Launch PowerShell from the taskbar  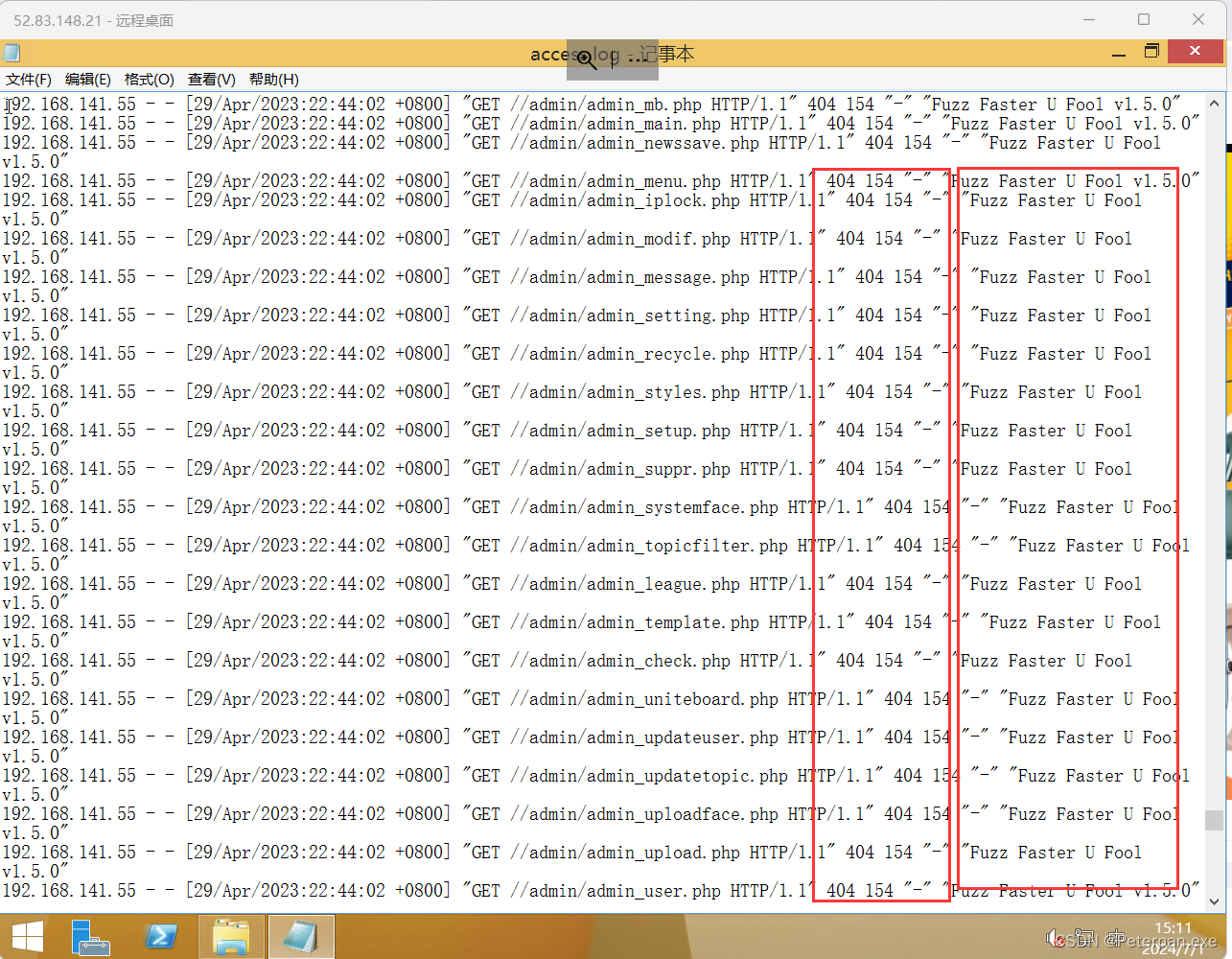point(160,937)
